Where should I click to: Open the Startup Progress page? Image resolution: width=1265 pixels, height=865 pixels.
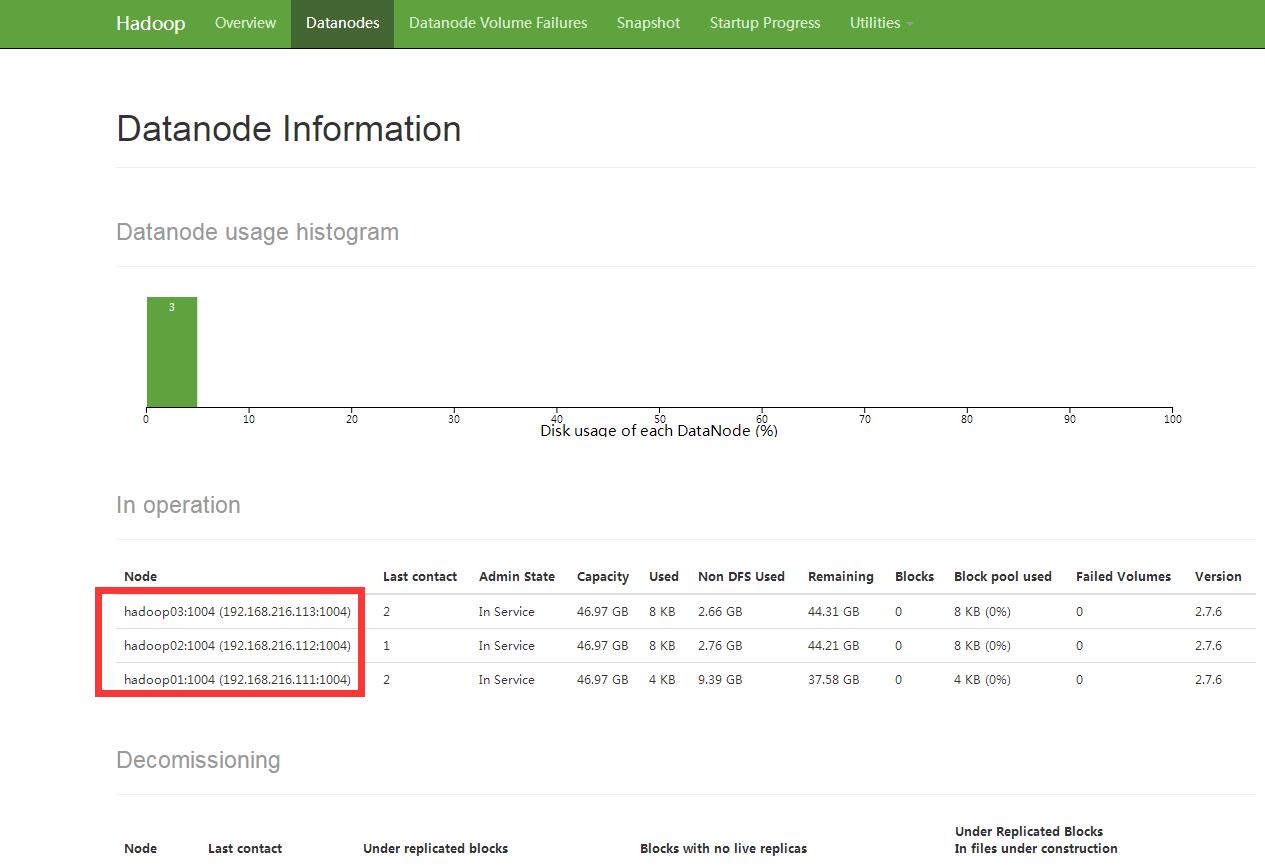tap(764, 23)
